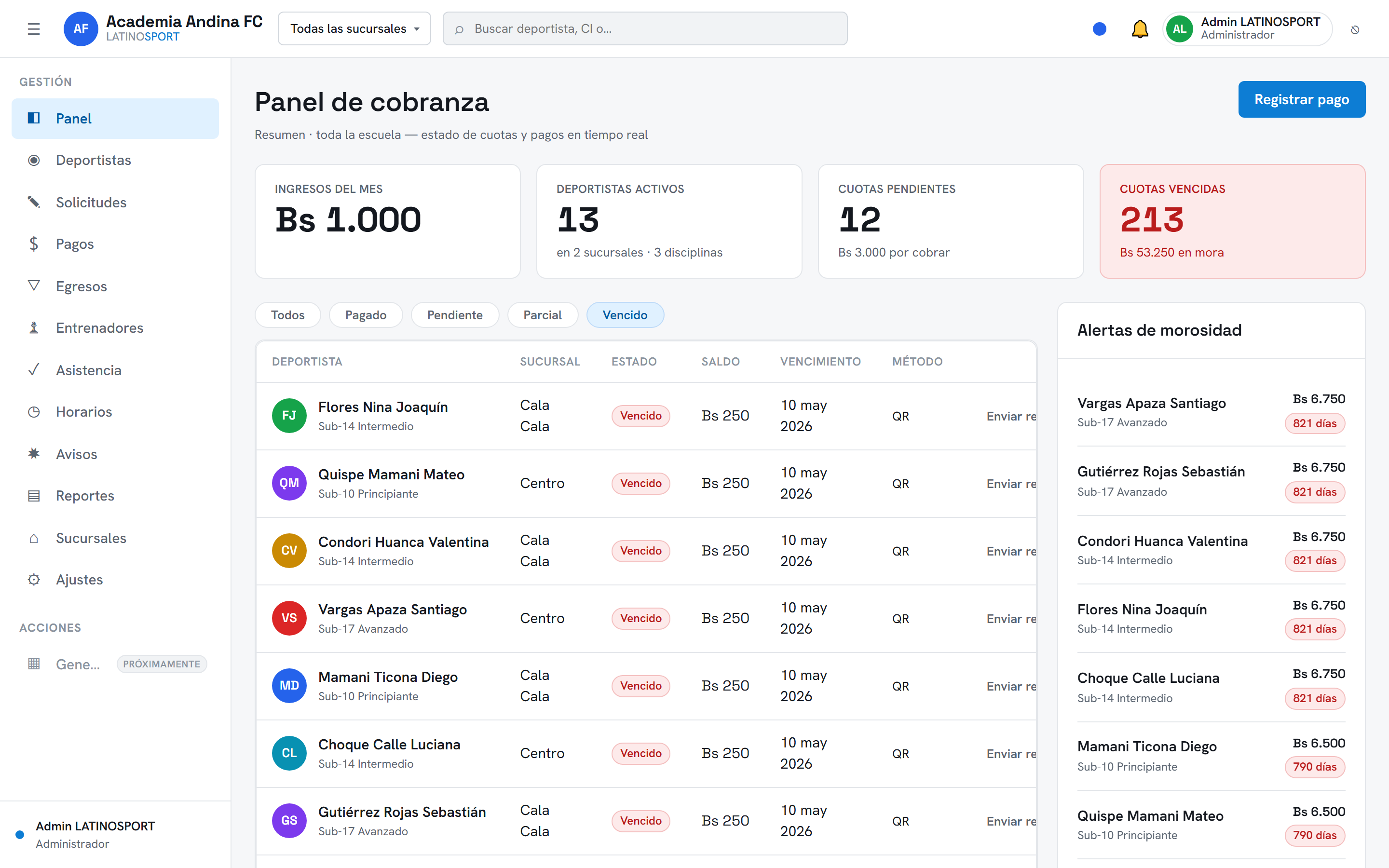Image resolution: width=1389 pixels, height=868 pixels.
Task: Expand the Todas las sucursales dropdown
Action: [354, 29]
